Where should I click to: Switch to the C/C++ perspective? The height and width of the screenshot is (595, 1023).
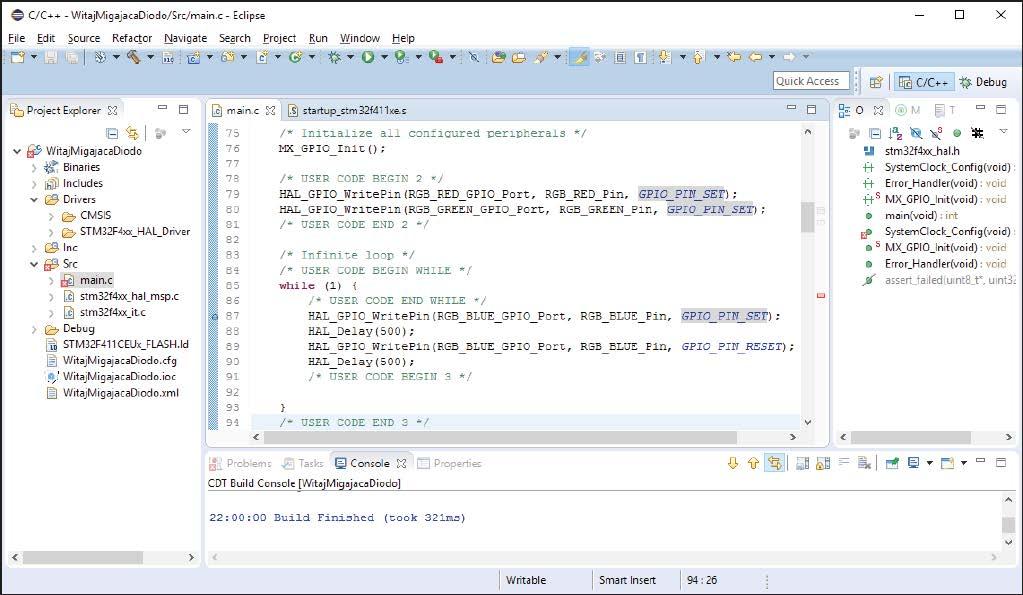(924, 82)
